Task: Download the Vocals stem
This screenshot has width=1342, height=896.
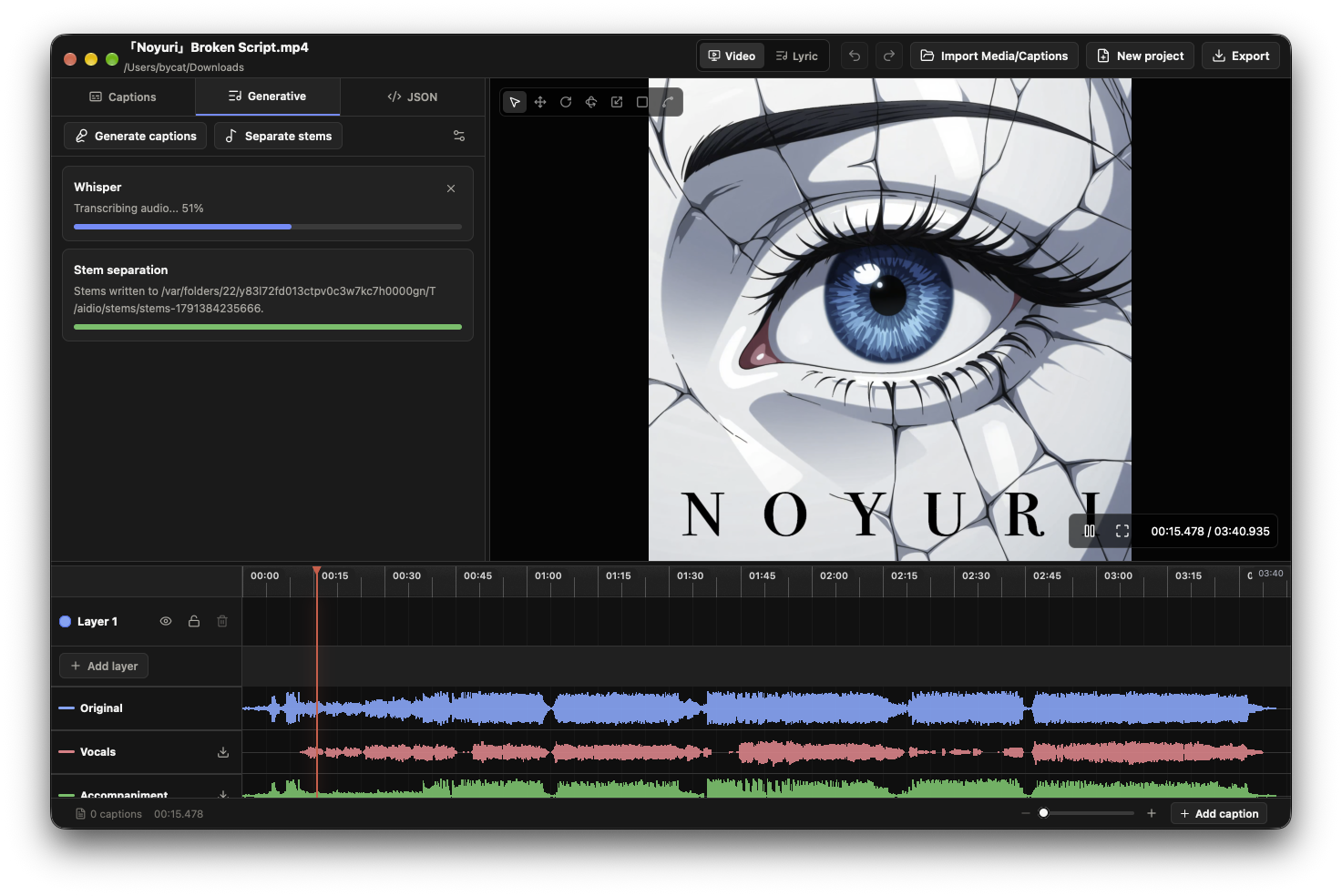Action: 223,752
